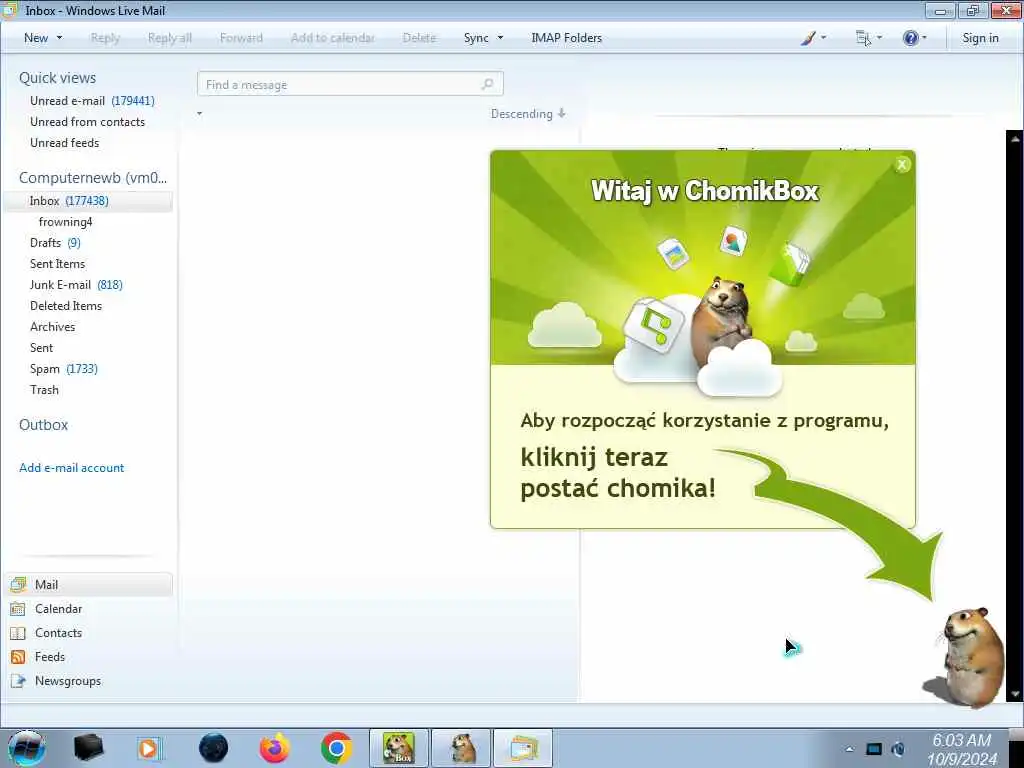Click Reply all in the toolbar
Image resolution: width=1024 pixels, height=768 pixels.
pyautogui.click(x=170, y=38)
